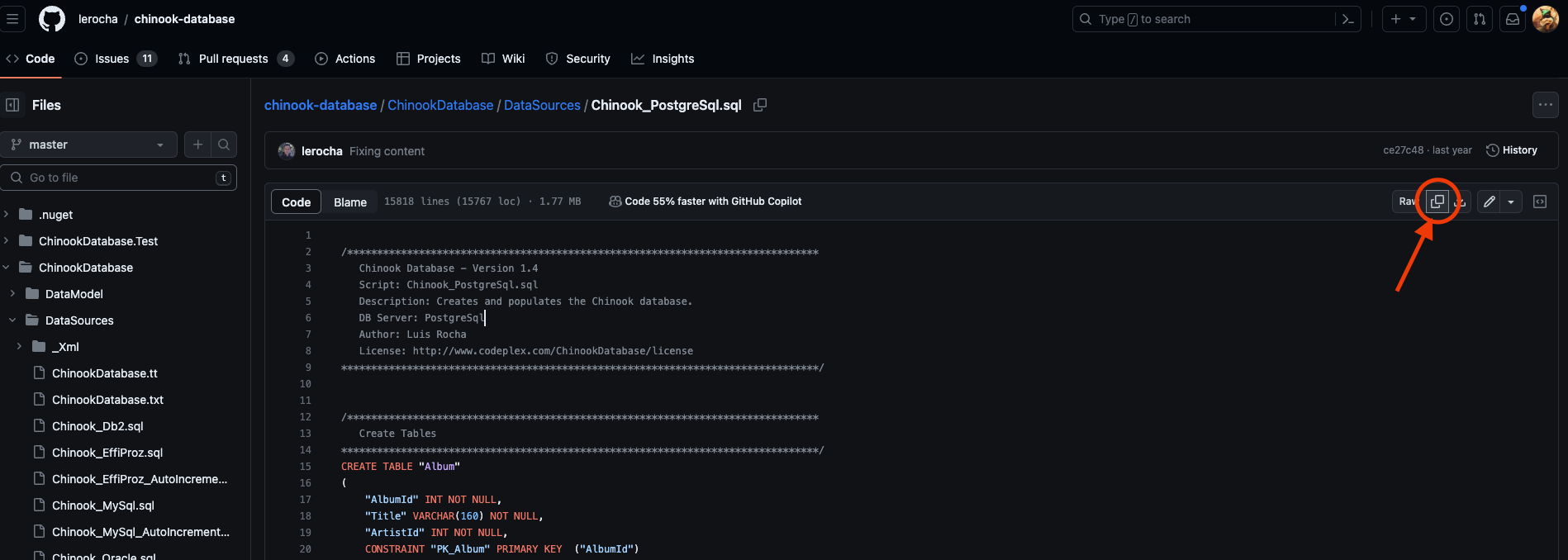Open the symbols panel icon
The height and width of the screenshot is (560, 1568).
(x=1540, y=202)
